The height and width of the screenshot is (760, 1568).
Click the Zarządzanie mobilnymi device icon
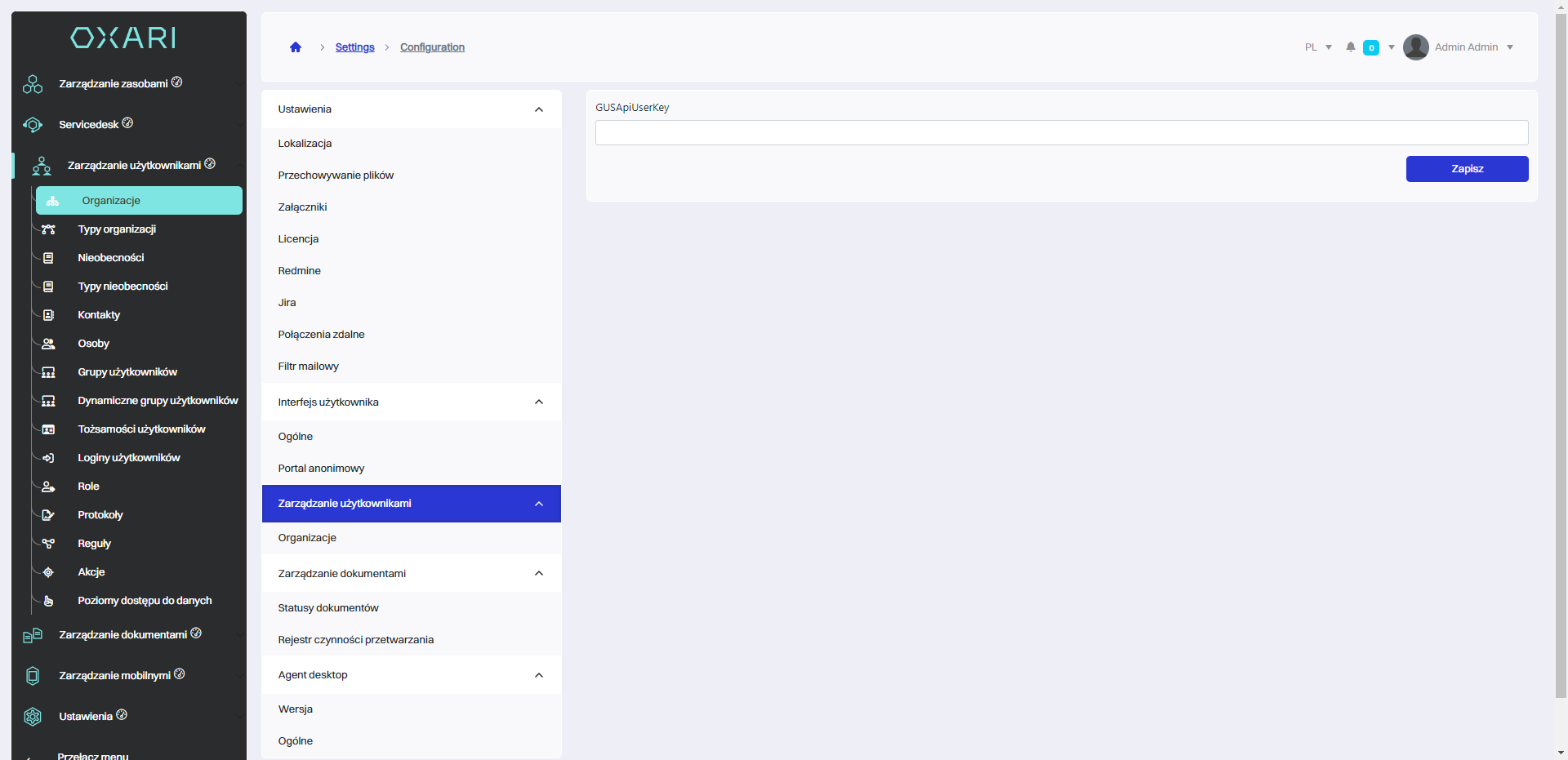pos(33,676)
